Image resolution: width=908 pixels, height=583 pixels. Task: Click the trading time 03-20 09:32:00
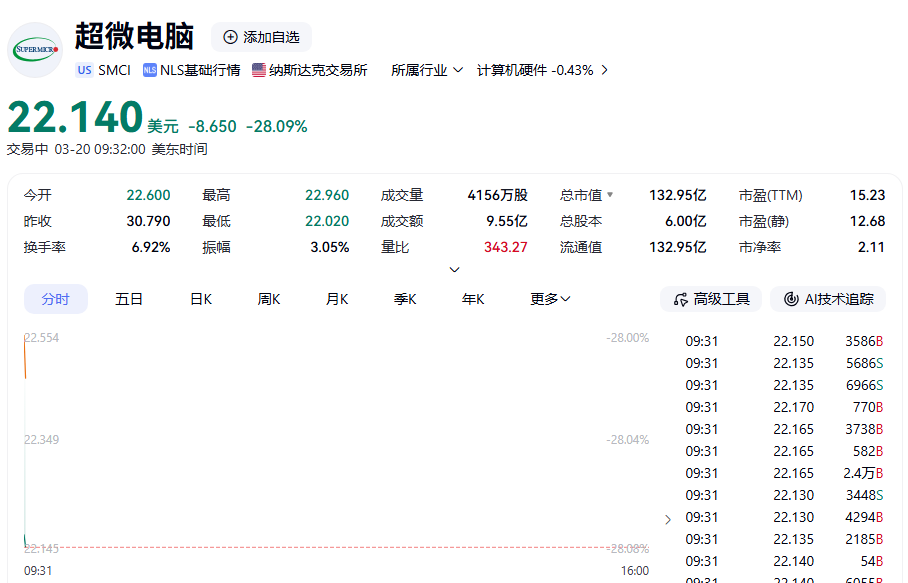click(x=100, y=149)
